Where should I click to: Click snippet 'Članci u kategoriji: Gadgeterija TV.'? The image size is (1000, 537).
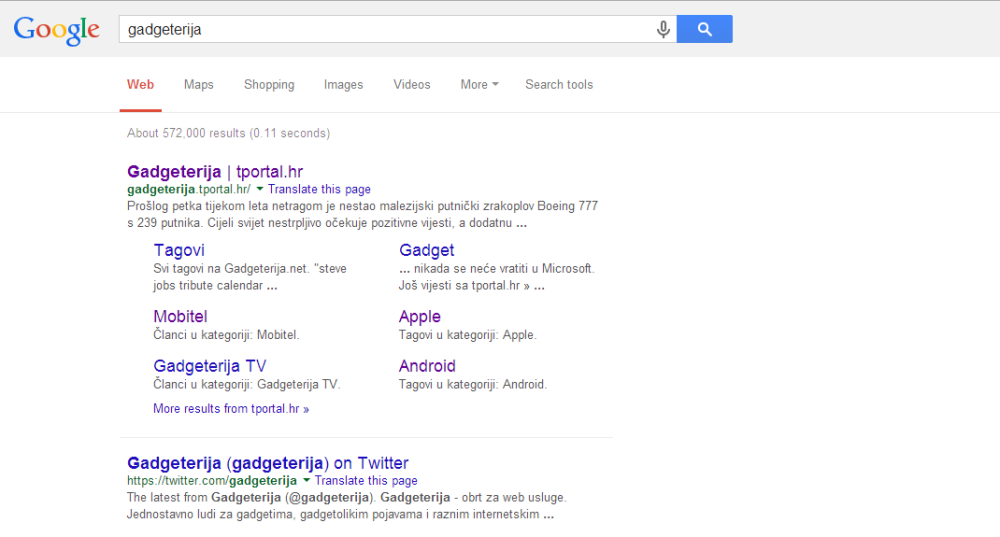247,385
